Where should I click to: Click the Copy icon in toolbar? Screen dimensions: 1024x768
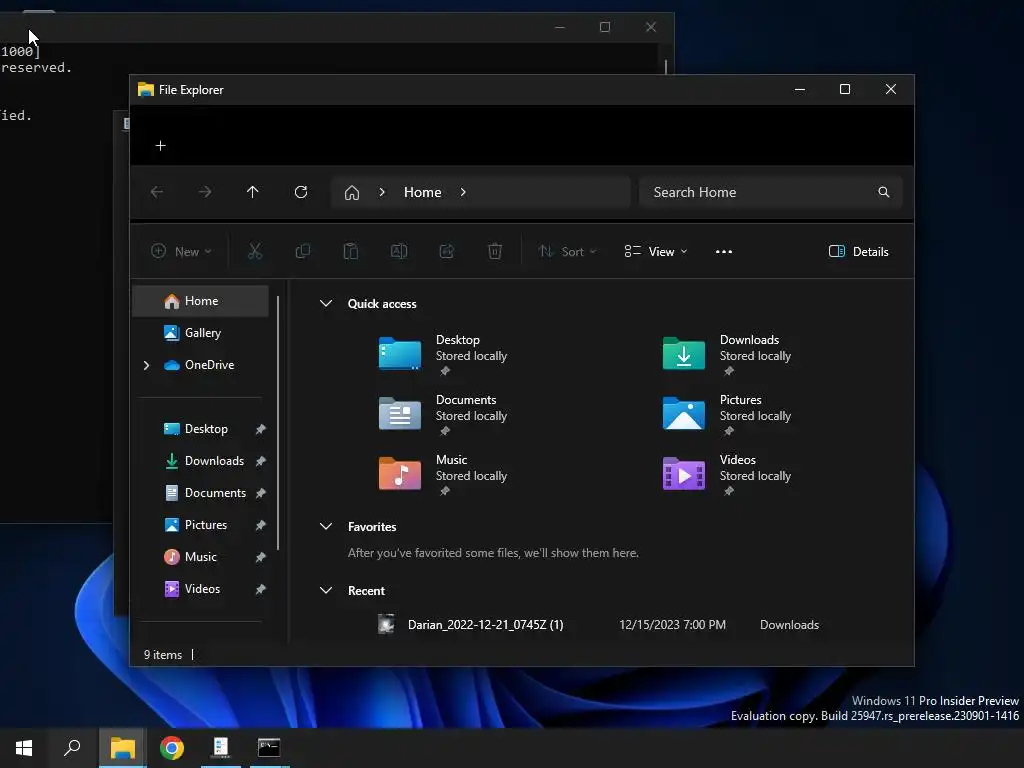tap(302, 251)
